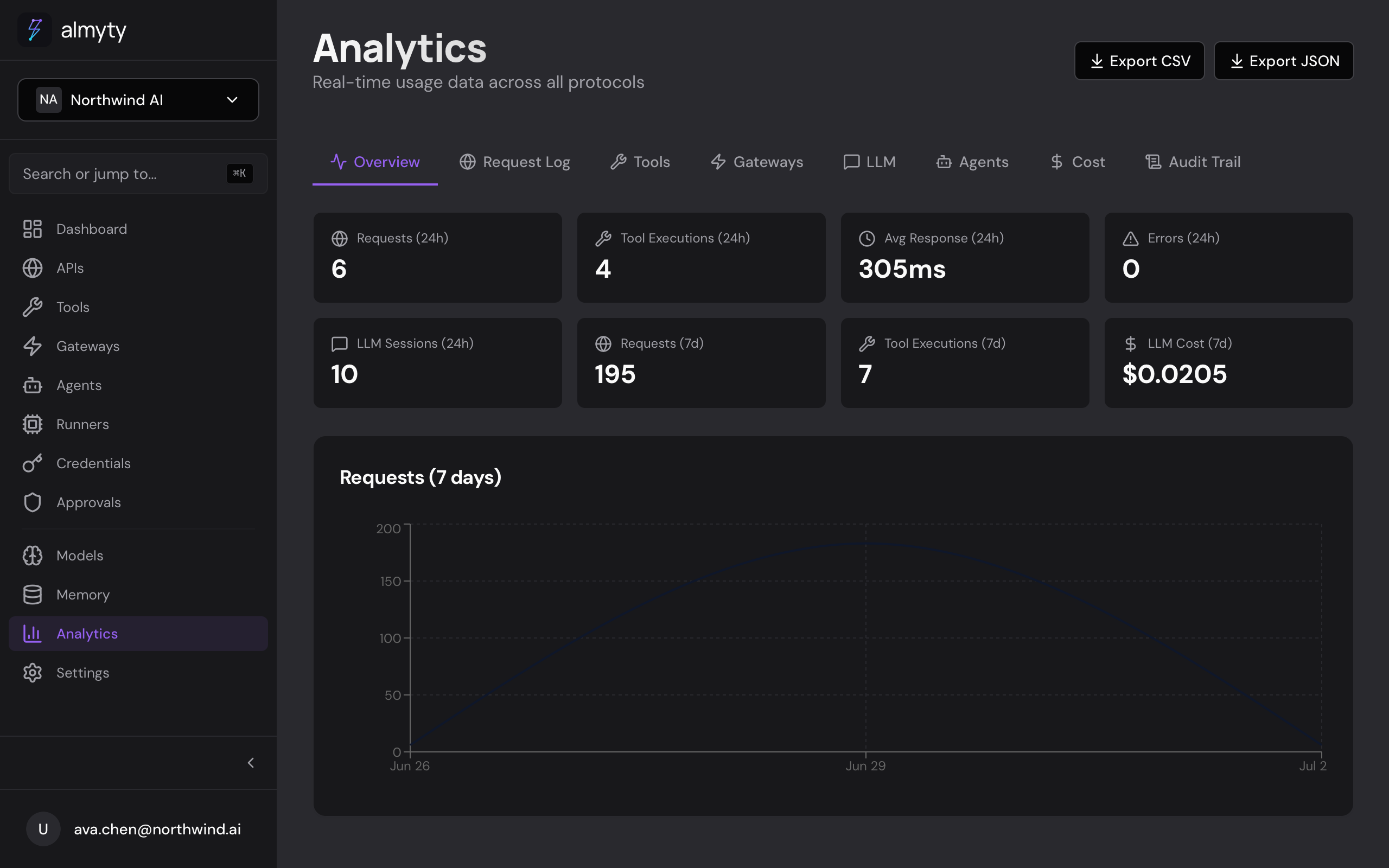Switch to the LLM tab
Image resolution: width=1389 pixels, height=868 pixels.
pos(870,162)
